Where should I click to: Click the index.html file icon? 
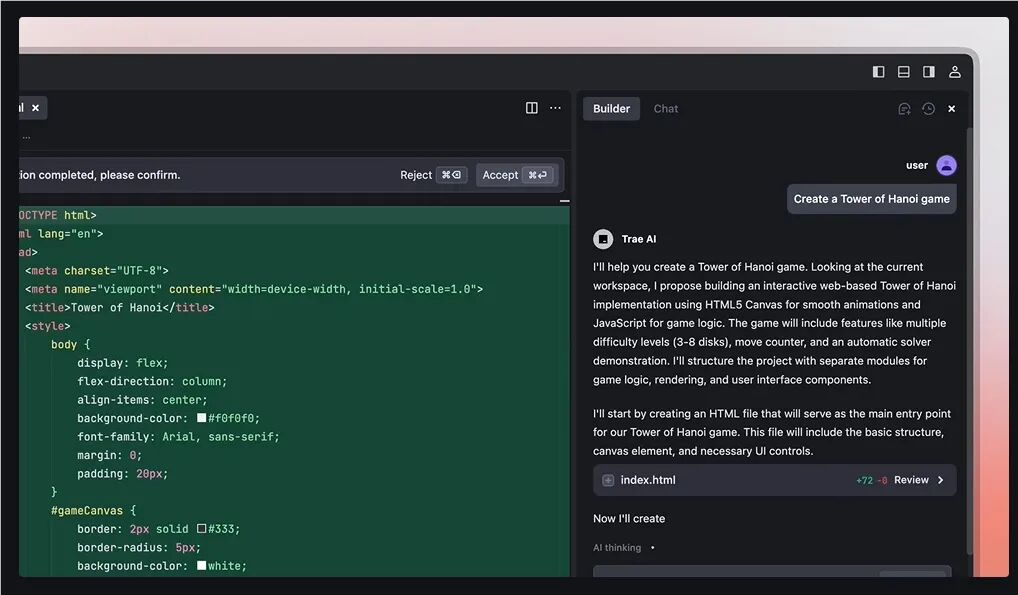[x=608, y=480]
